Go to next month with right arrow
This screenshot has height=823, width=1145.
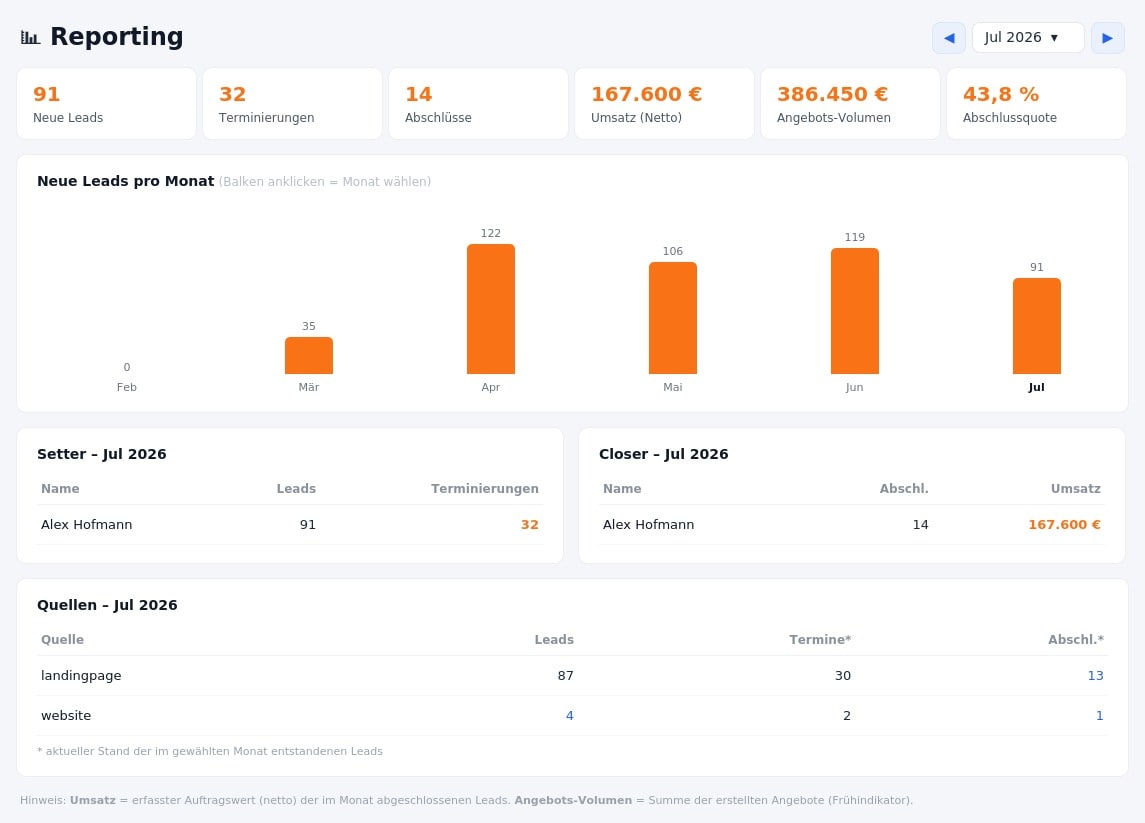coord(1108,38)
